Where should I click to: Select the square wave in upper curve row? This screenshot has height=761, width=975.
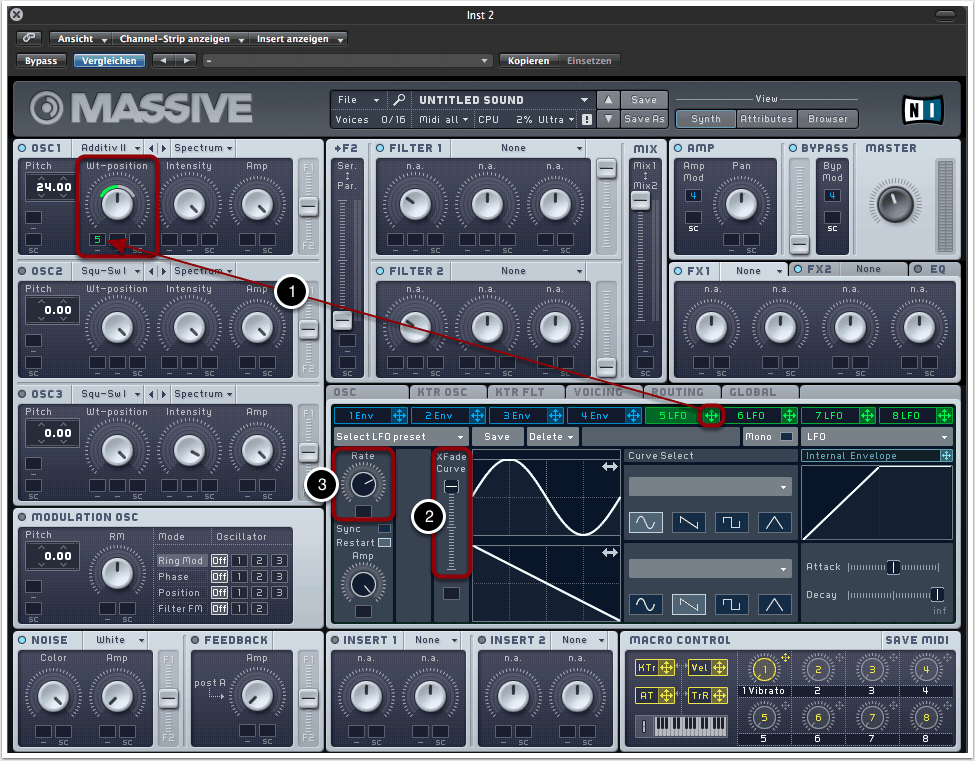tap(731, 521)
